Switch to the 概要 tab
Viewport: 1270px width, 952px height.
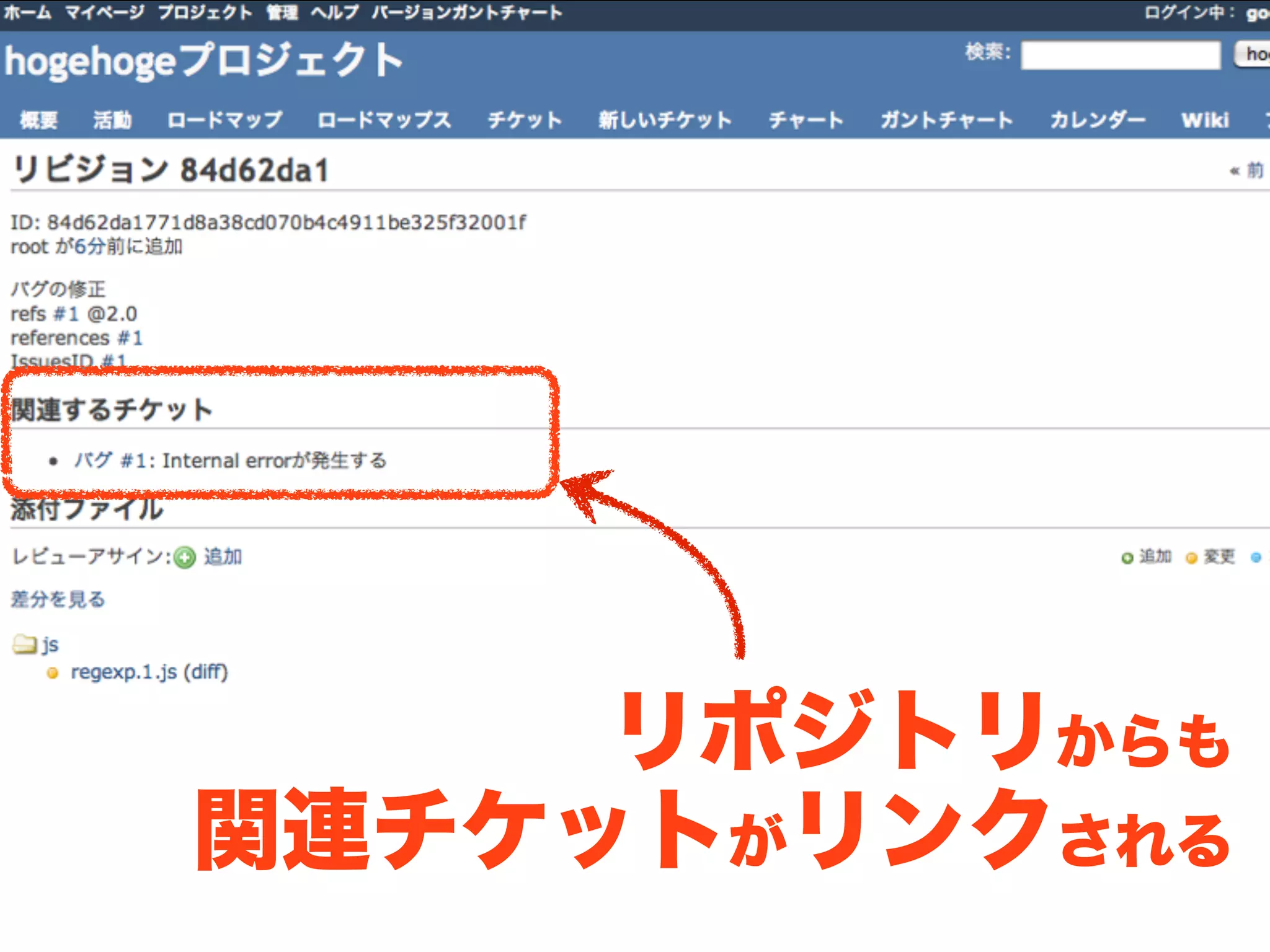pyautogui.click(x=38, y=120)
